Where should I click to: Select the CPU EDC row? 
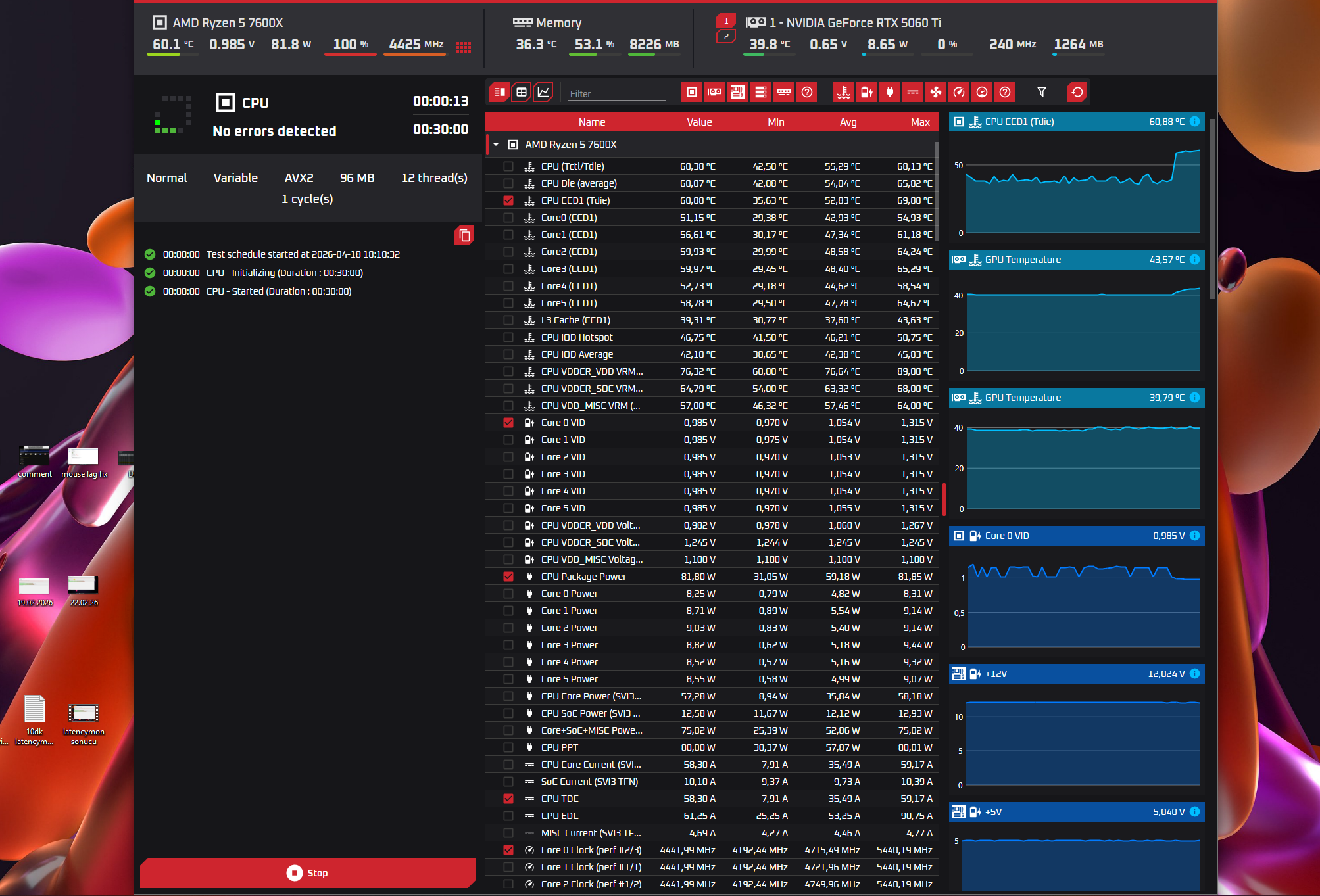coord(712,816)
